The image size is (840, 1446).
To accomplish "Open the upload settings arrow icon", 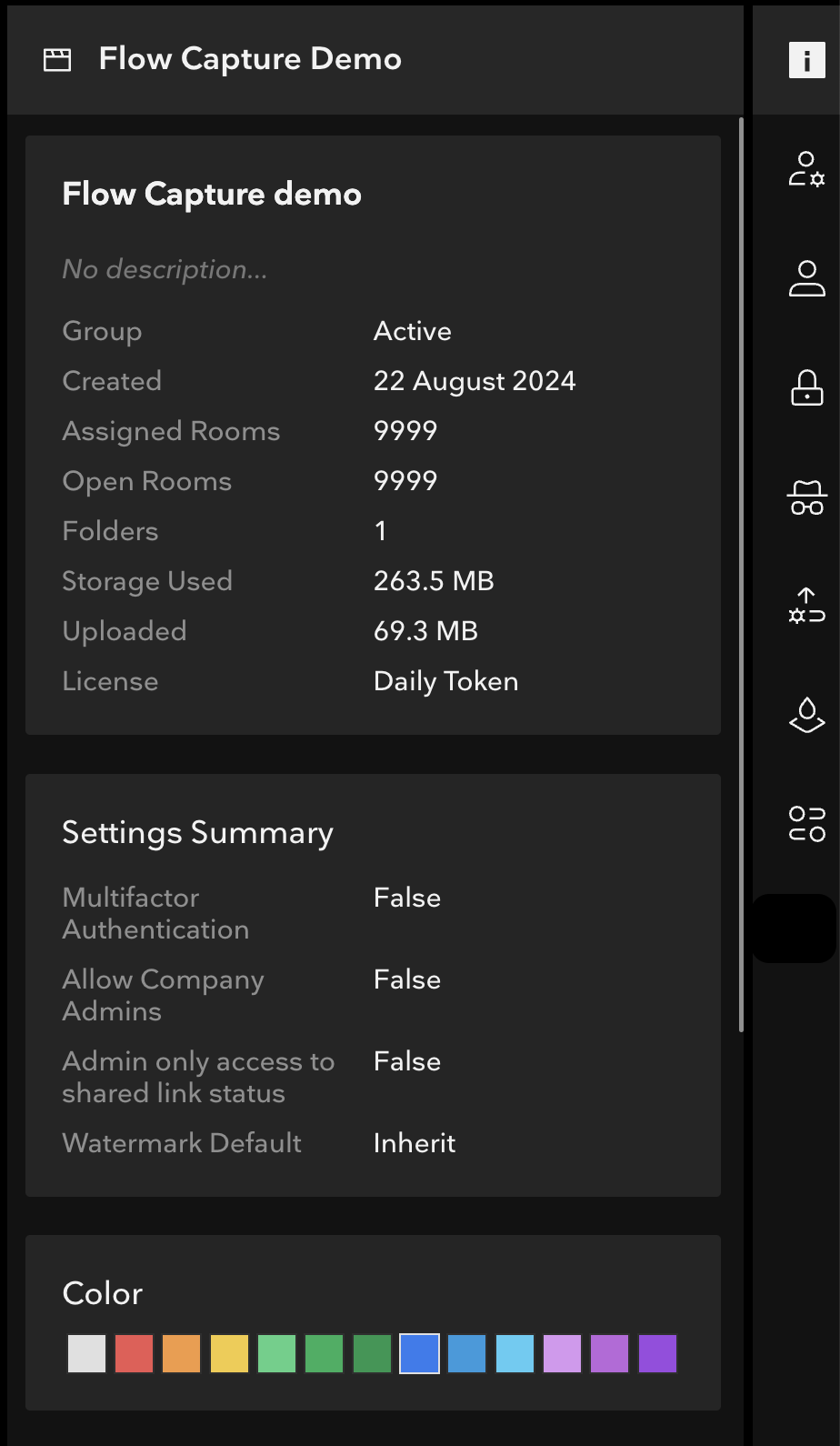I will pos(806,606).
